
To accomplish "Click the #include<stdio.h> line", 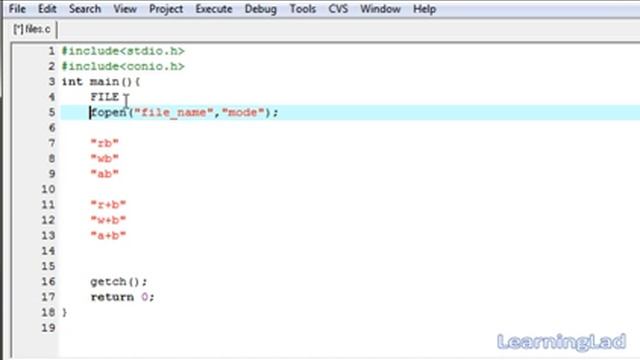I will [x=123, y=51].
